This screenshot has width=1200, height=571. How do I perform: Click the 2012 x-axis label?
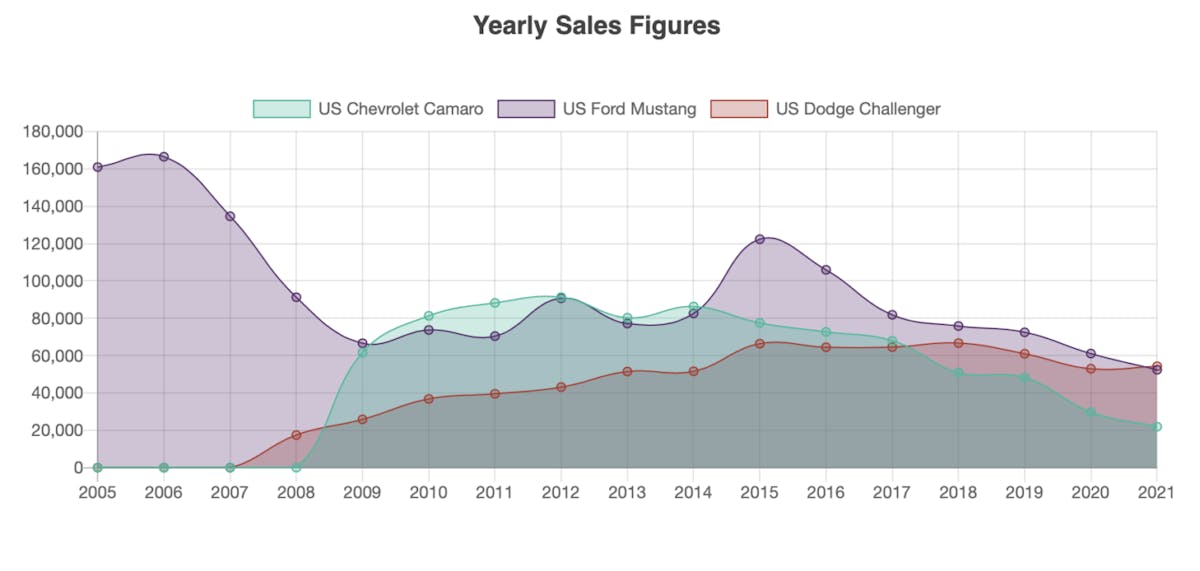click(561, 491)
